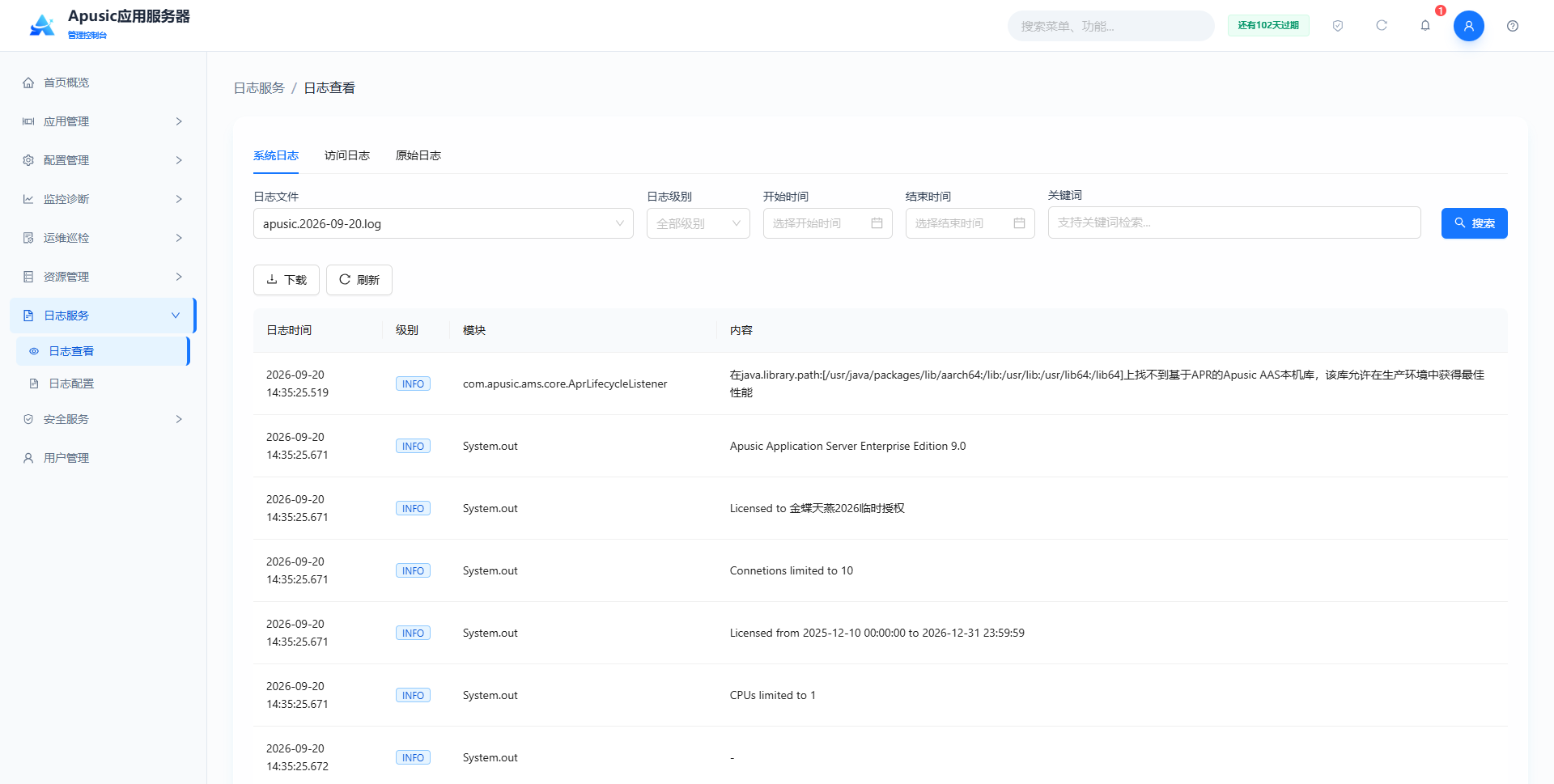Image resolution: width=1554 pixels, height=784 pixels.
Task: Click the shield icon in top bar
Action: click(x=1338, y=26)
